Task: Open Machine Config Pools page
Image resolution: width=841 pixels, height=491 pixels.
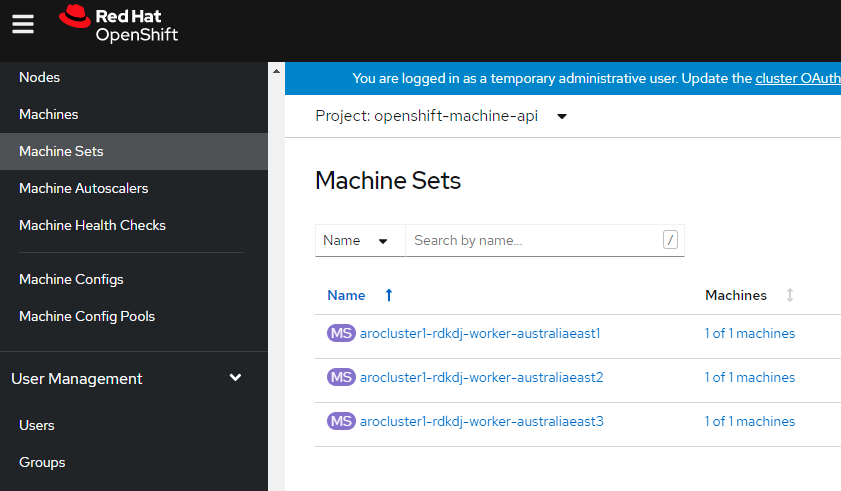Action: (x=87, y=316)
